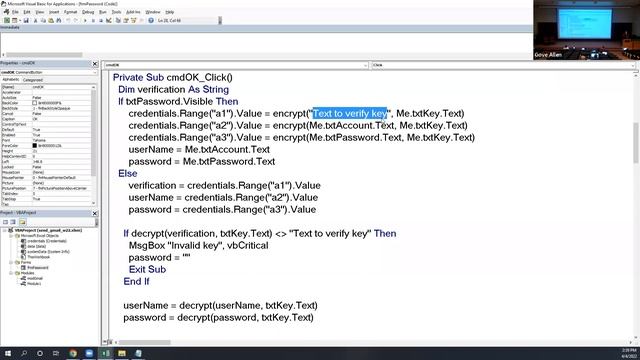Viewport: 640px width, 360px height.
Task: Open Properties Window from toolbar icon
Action: coord(126,20)
